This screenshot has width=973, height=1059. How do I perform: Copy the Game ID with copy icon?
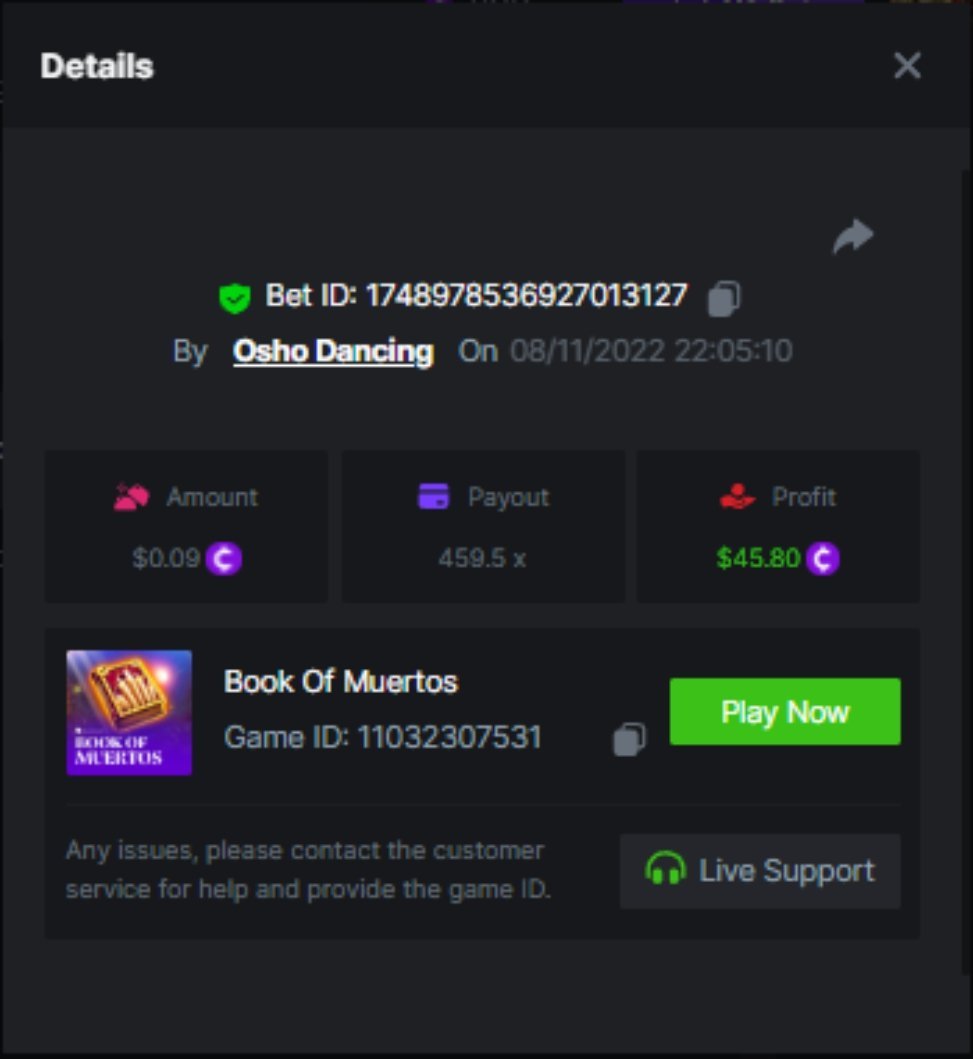629,739
